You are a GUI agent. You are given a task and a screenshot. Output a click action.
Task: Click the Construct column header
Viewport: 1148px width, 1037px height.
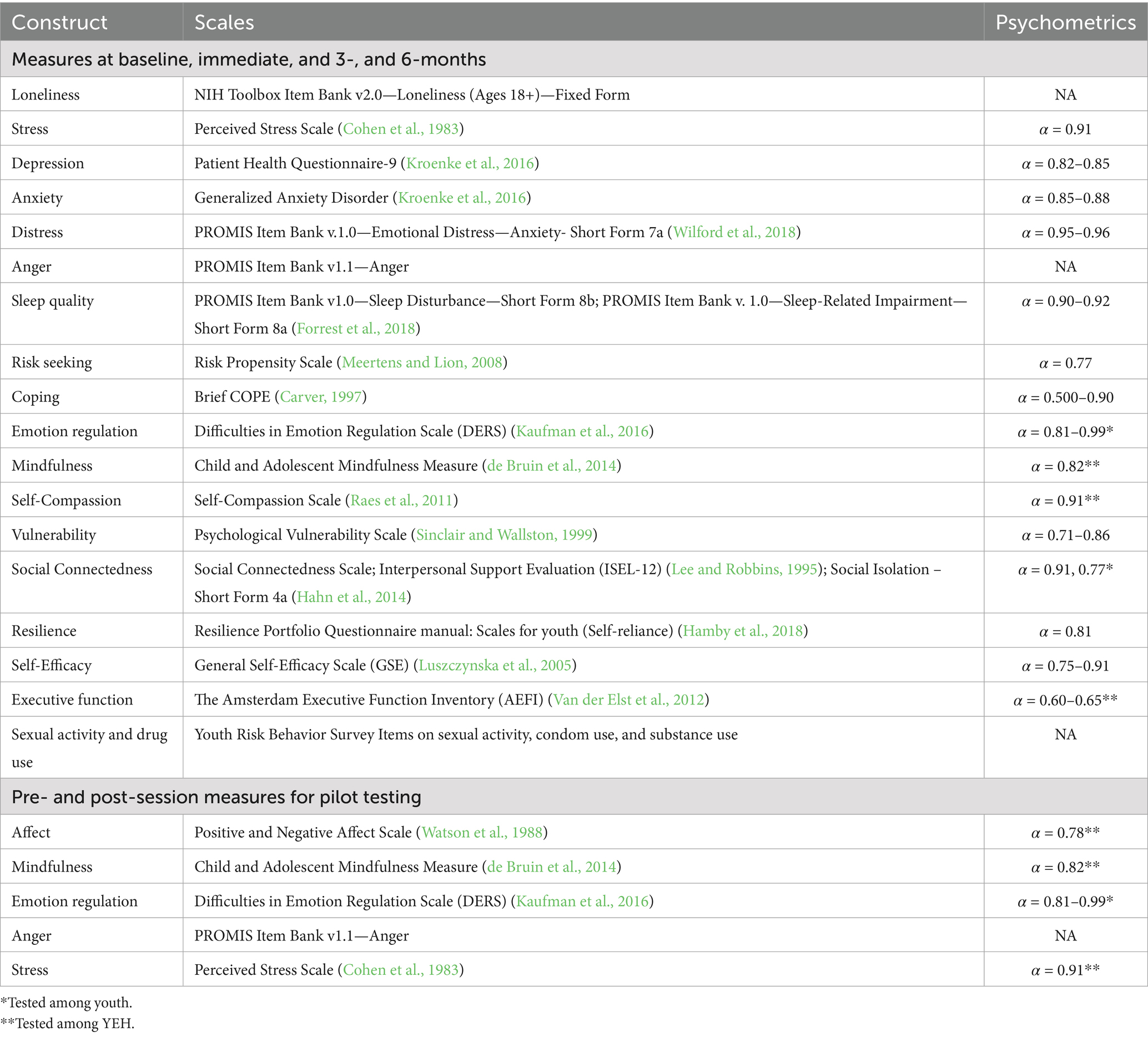(x=59, y=22)
